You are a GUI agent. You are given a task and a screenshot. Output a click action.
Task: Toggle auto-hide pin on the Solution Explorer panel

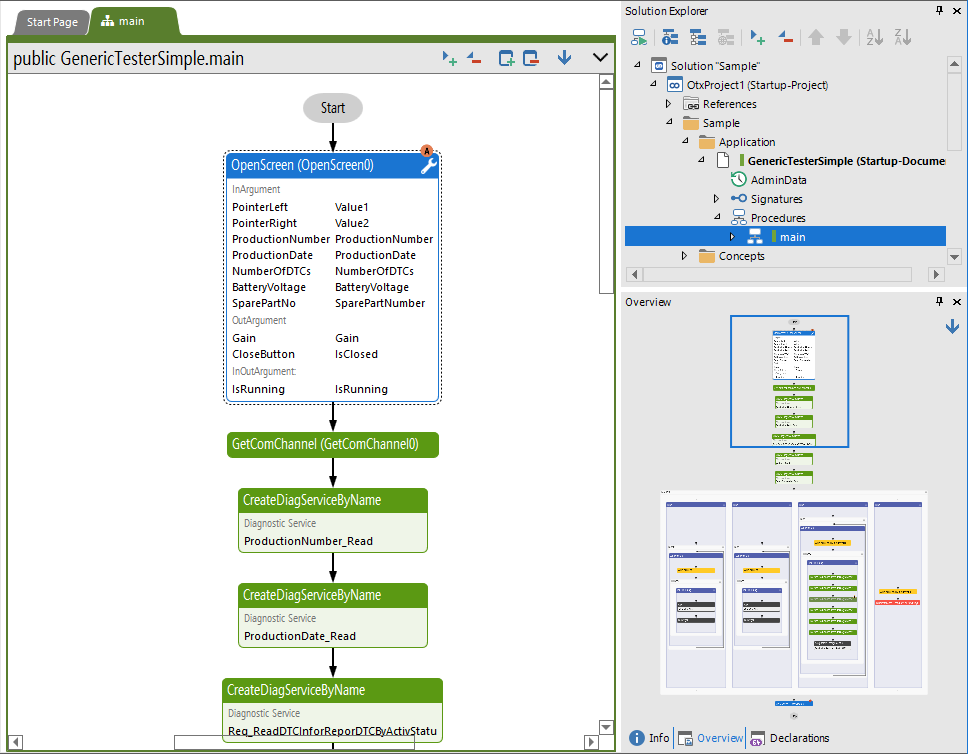(x=938, y=11)
